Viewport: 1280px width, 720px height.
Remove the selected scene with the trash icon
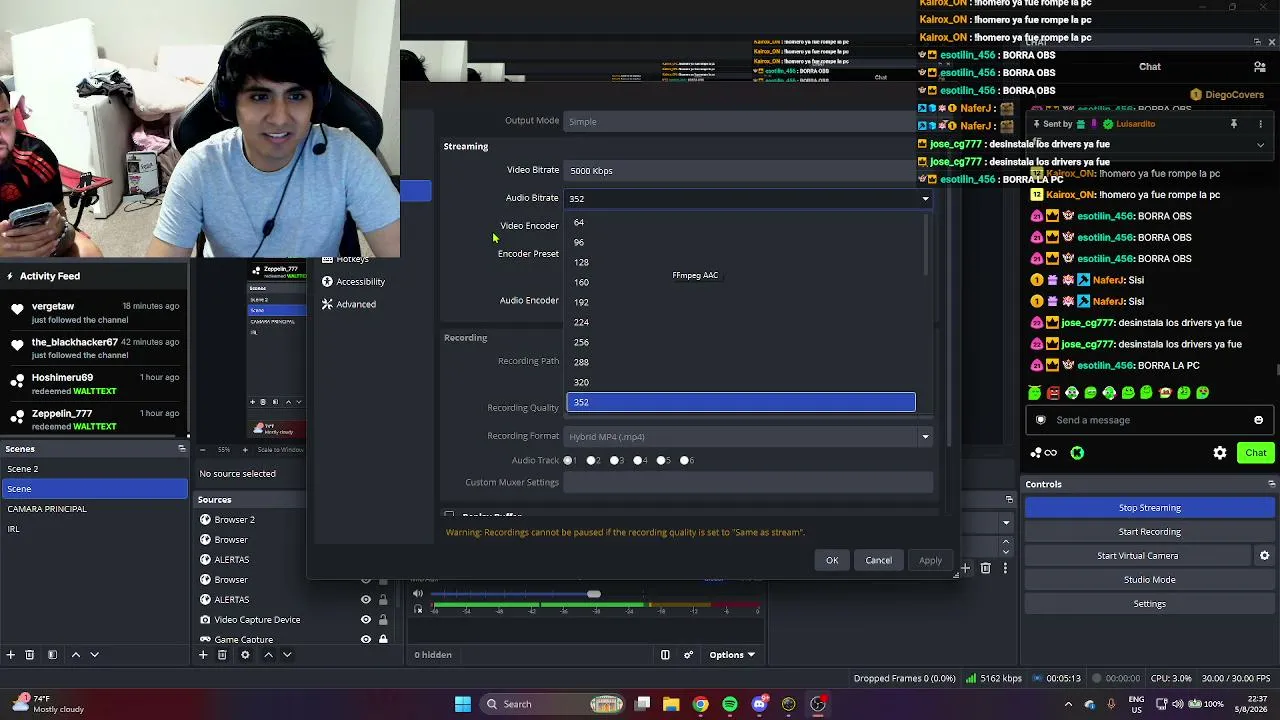(x=29, y=655)
